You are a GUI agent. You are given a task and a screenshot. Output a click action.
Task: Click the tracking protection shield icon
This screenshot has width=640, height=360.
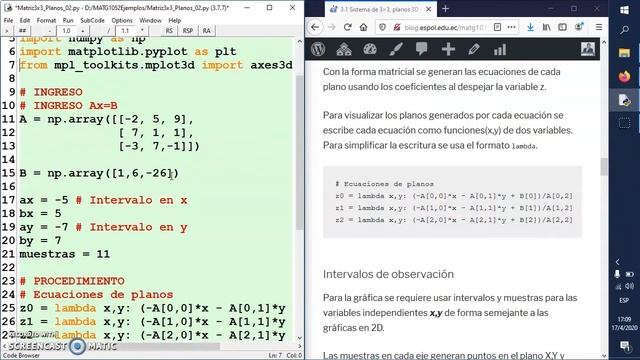pyautogui.click(x=382, y=27)
